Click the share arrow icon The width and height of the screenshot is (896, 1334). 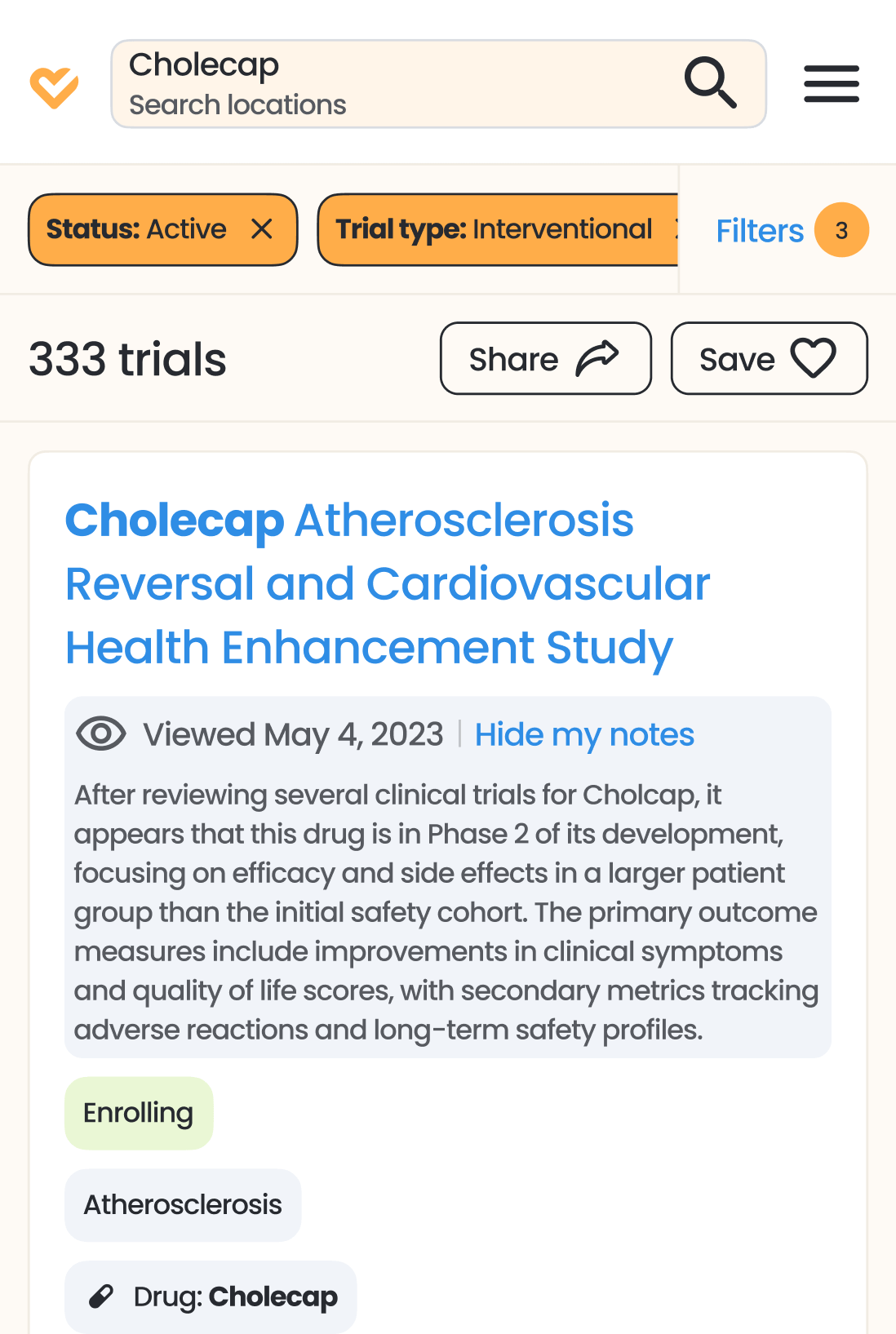(x=597, y=358)
